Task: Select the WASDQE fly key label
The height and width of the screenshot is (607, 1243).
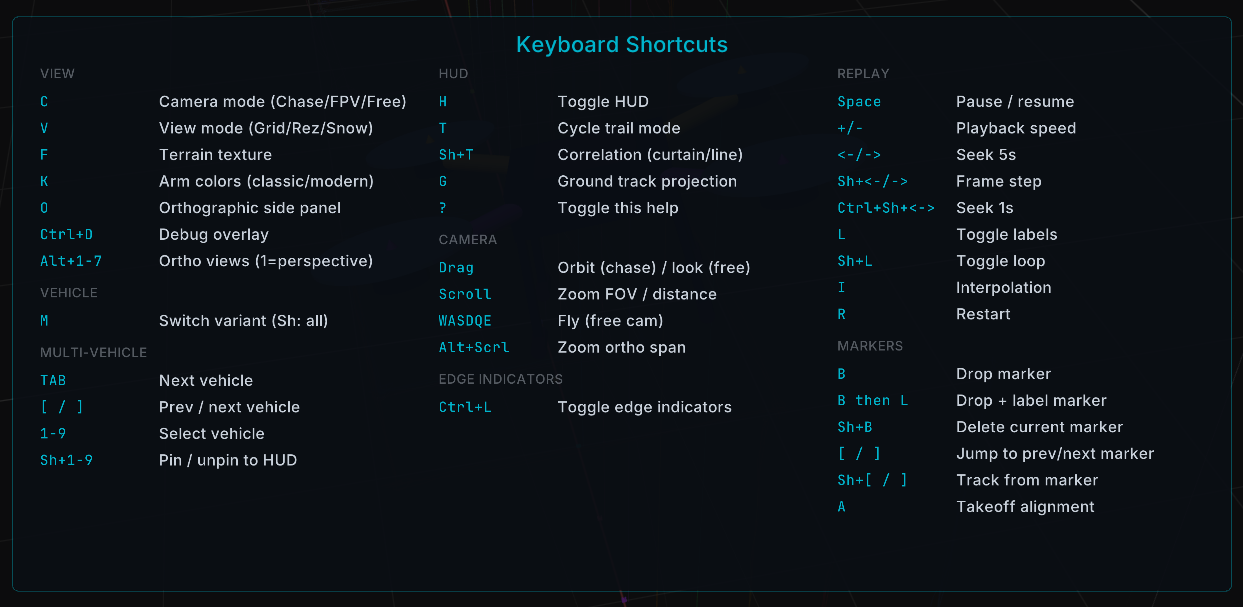Action: [465, 321]
